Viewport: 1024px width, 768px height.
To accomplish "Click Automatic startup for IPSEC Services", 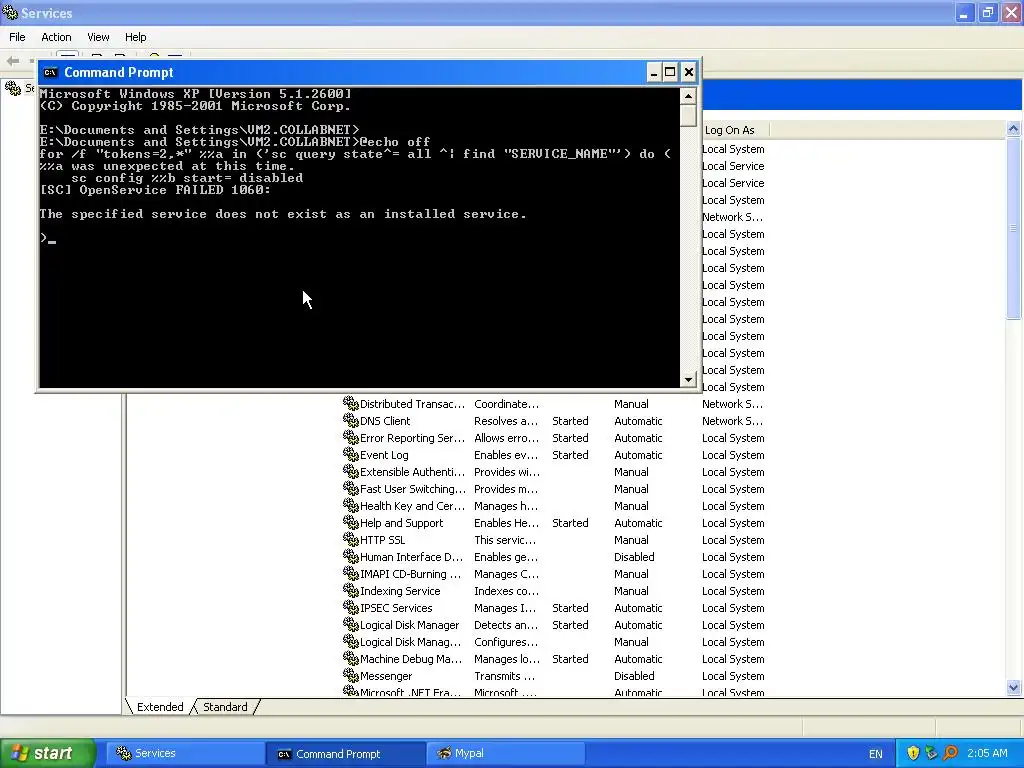I will [638, 608].
